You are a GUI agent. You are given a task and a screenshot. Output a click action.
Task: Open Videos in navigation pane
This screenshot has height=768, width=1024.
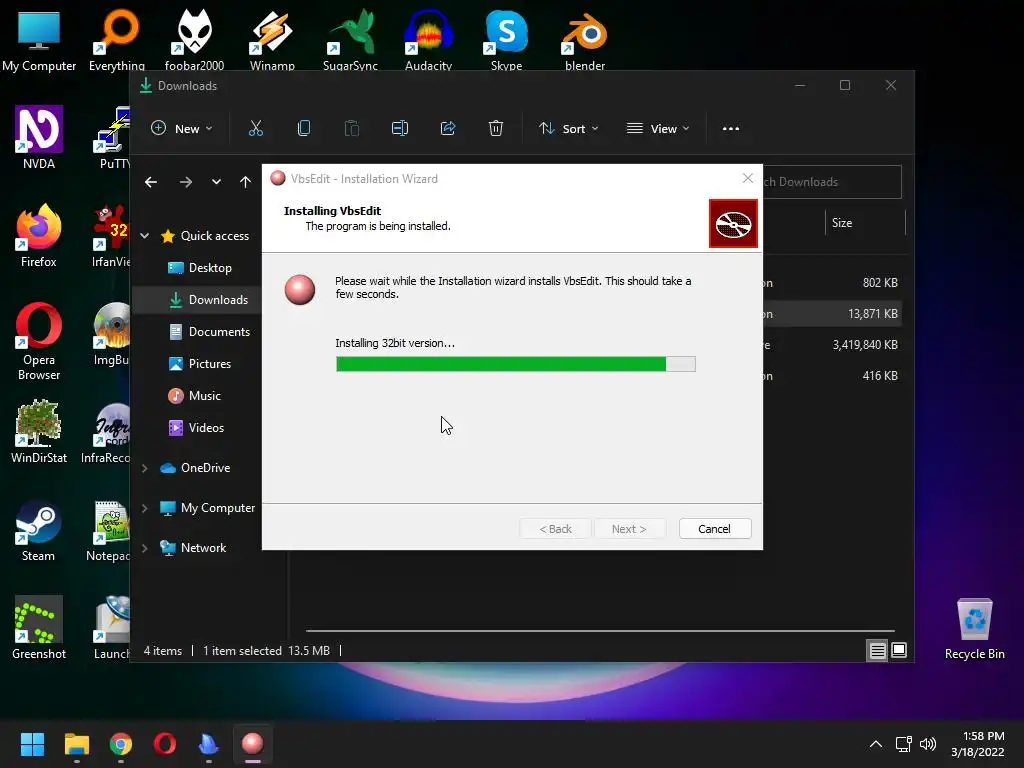(196, 428)
